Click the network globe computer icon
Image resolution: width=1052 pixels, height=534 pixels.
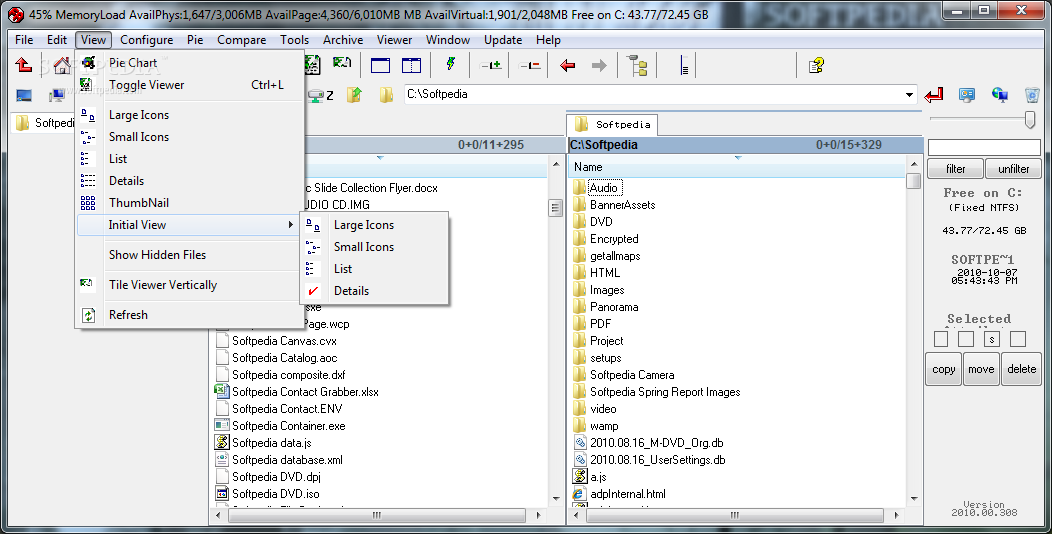pyautogui.click(x=1000, y=95)
